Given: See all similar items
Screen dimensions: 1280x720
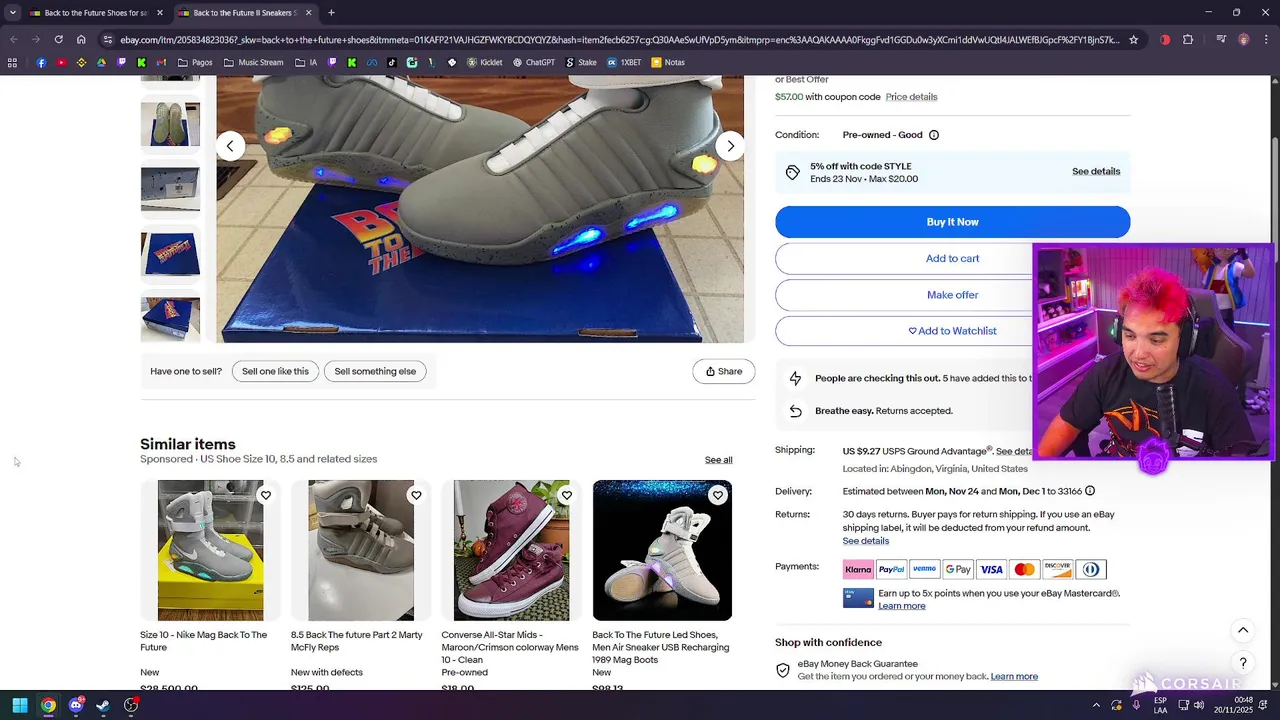Looking at the screenshot, I should (x=718, y=460).
